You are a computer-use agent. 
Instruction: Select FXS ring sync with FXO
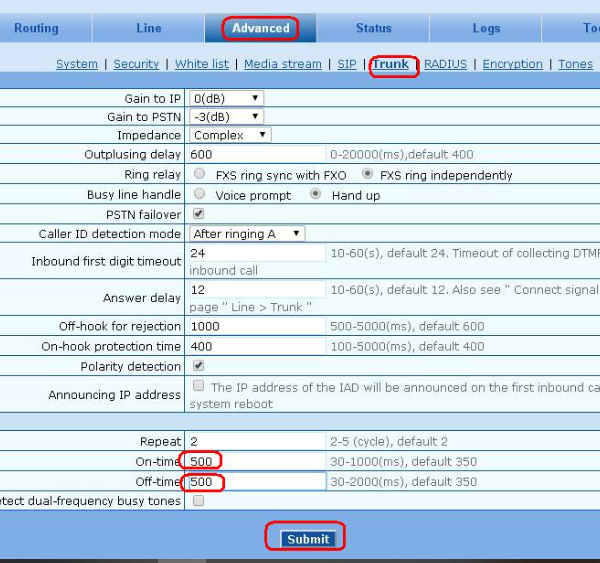point(199,174)
